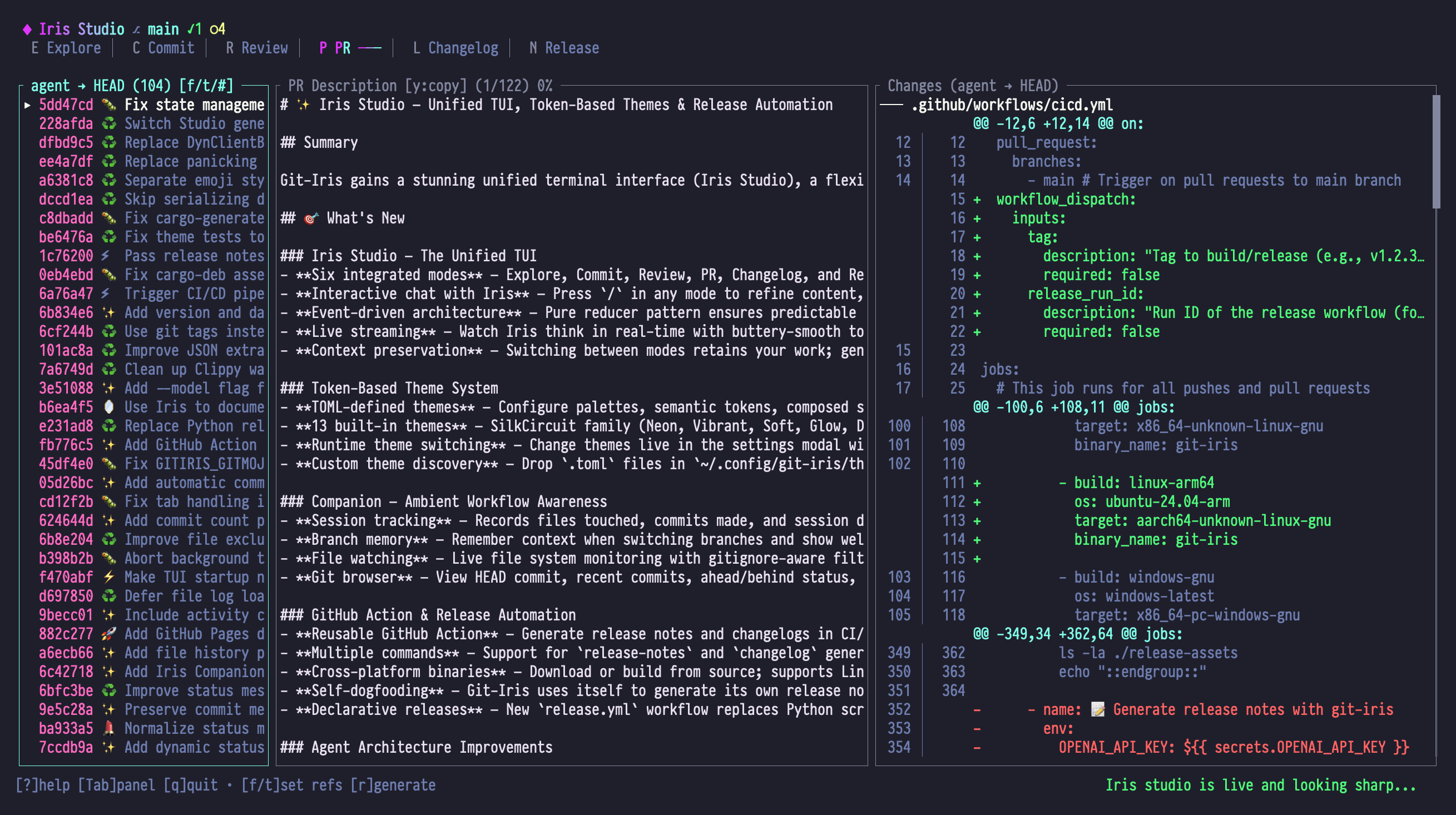Click the @@ -100,6 +108,11 hunk header
Image resolution: width=1456 pixels, height=815 pixels.
pyautogui.click(x=1073, y=407)
